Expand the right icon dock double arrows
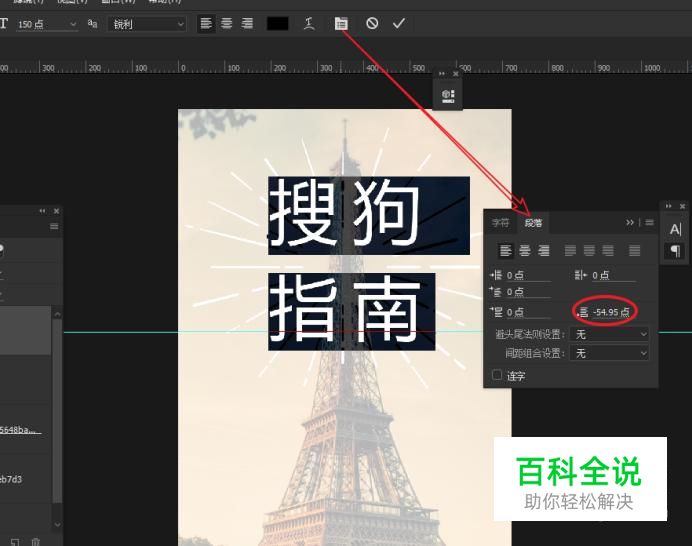692x546 pixels. coord(669,206)
